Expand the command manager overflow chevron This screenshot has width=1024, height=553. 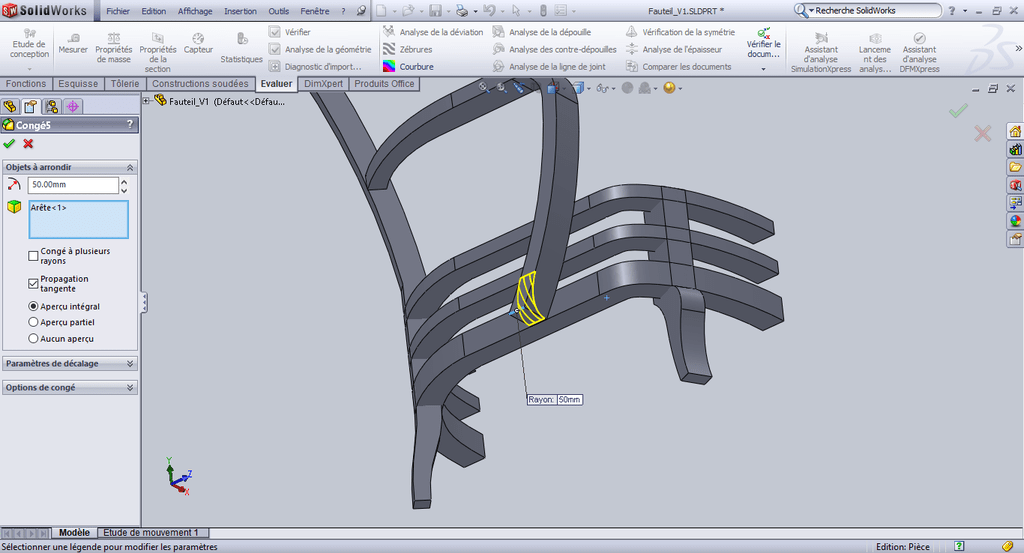point(1018,48)
